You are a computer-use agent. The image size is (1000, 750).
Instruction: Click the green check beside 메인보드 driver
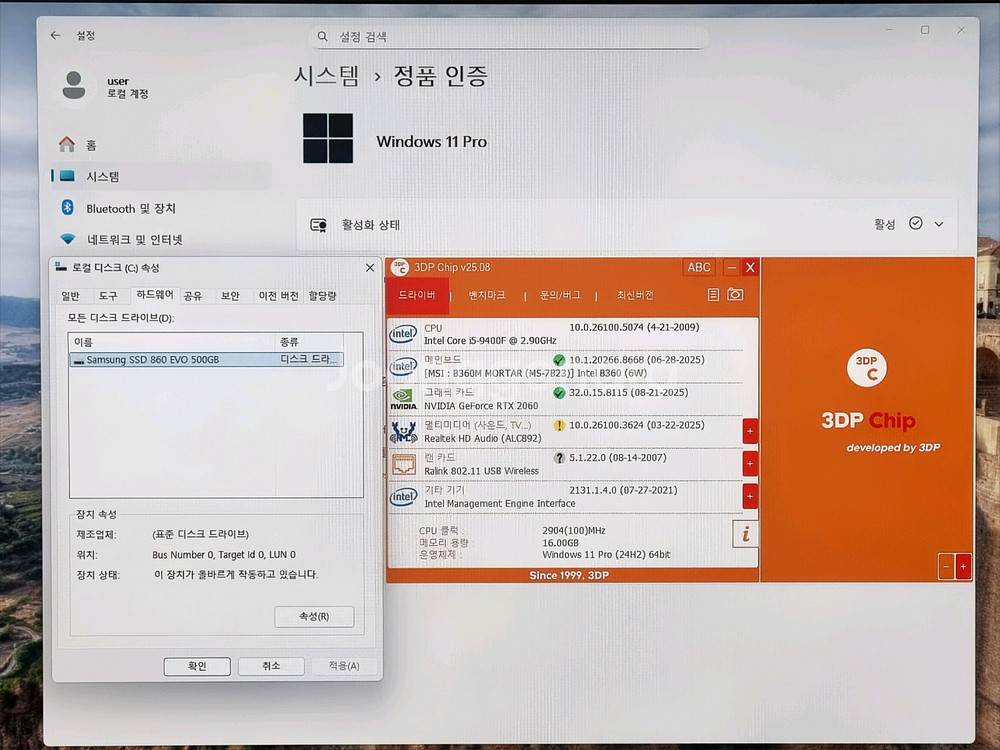(x=559, y=360)
